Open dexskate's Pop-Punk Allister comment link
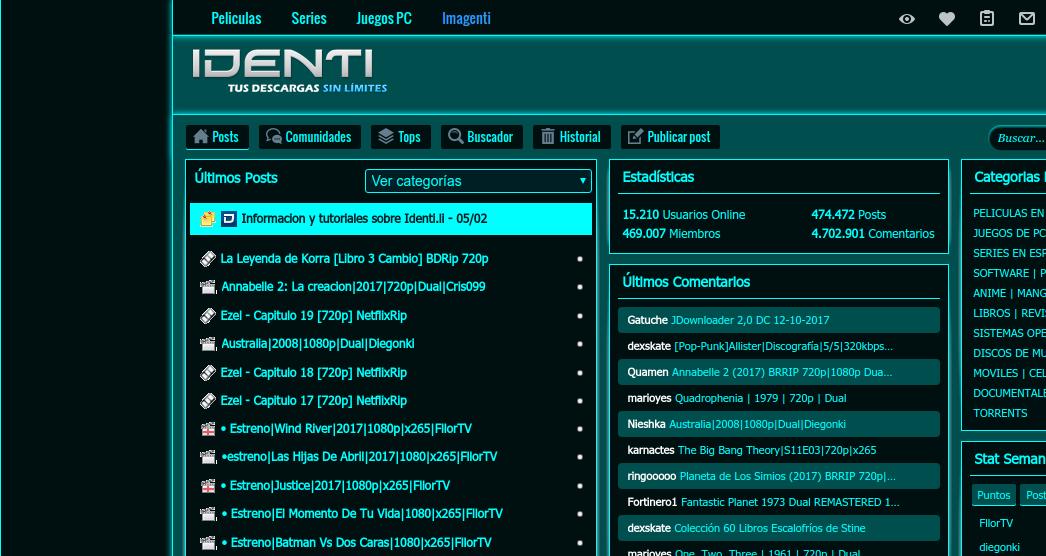 [x=783, y=346]
